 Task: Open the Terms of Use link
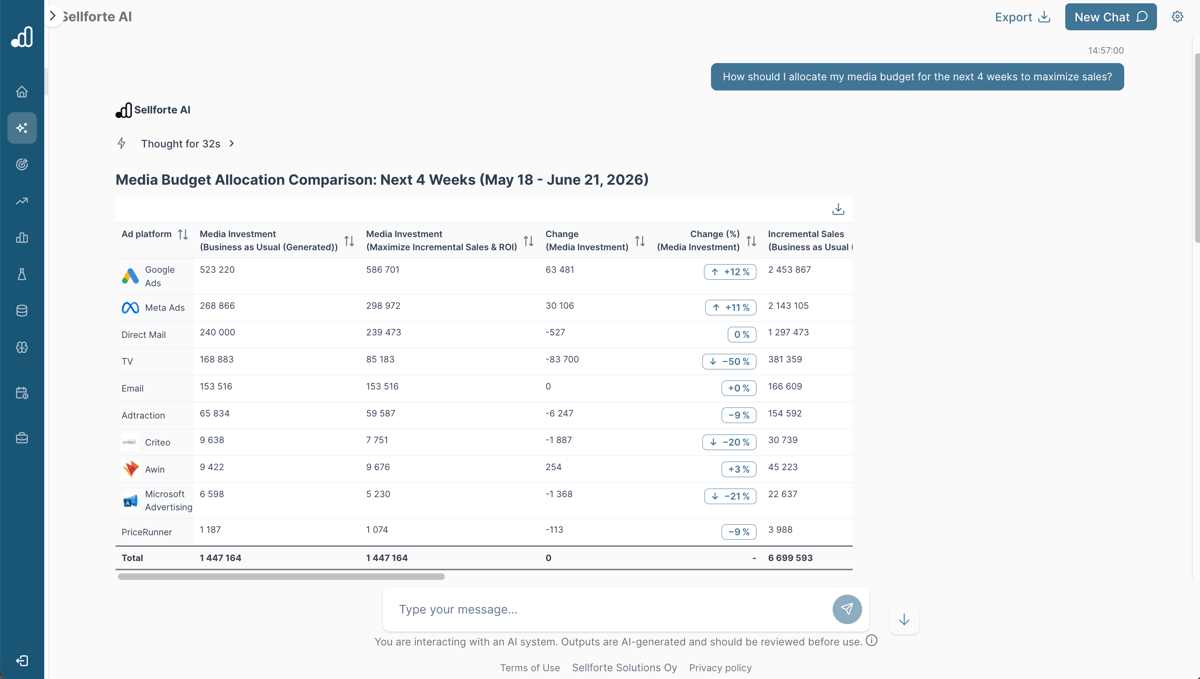coord(530,668)
